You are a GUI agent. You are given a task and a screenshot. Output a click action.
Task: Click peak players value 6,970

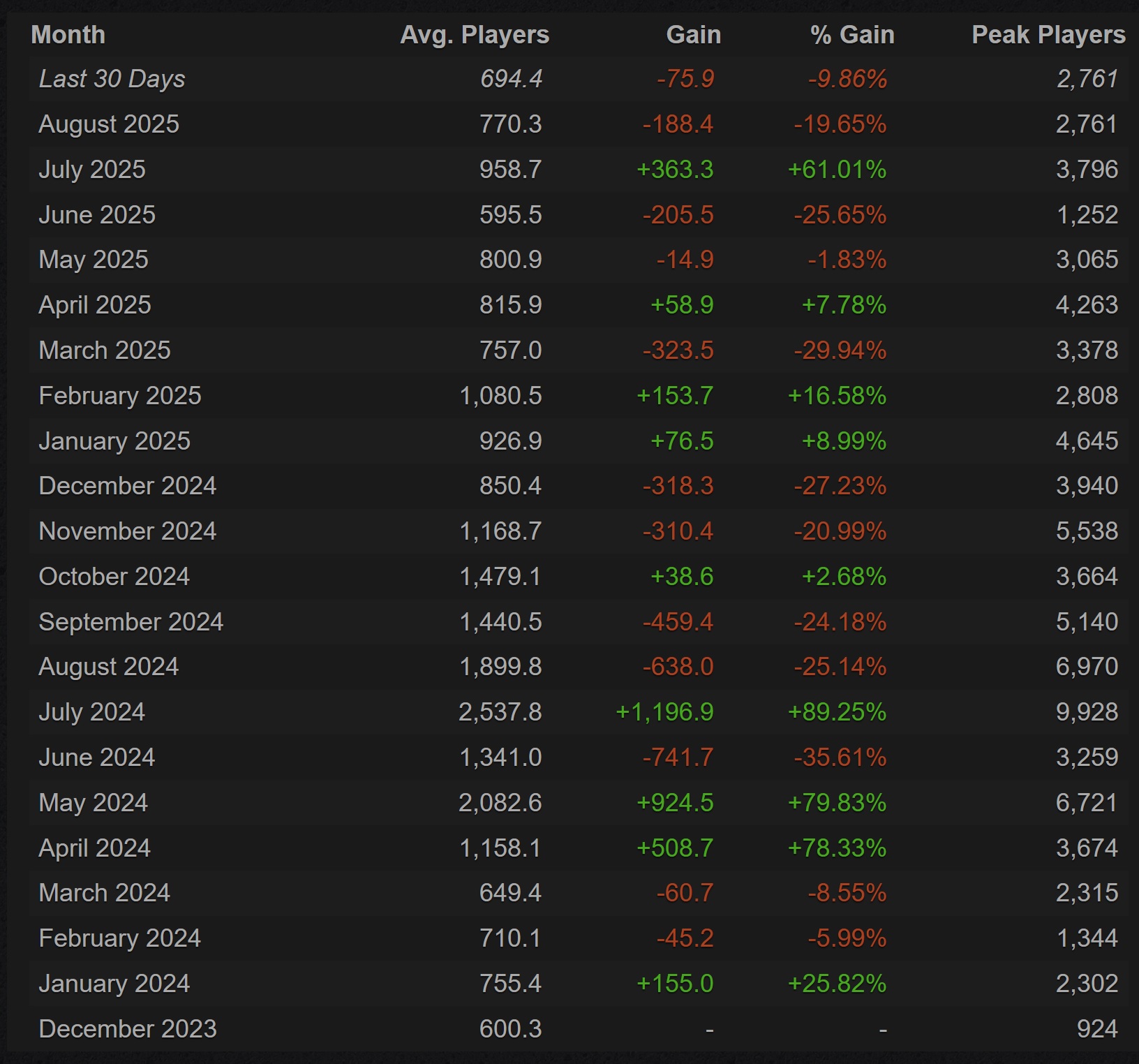1087,667
